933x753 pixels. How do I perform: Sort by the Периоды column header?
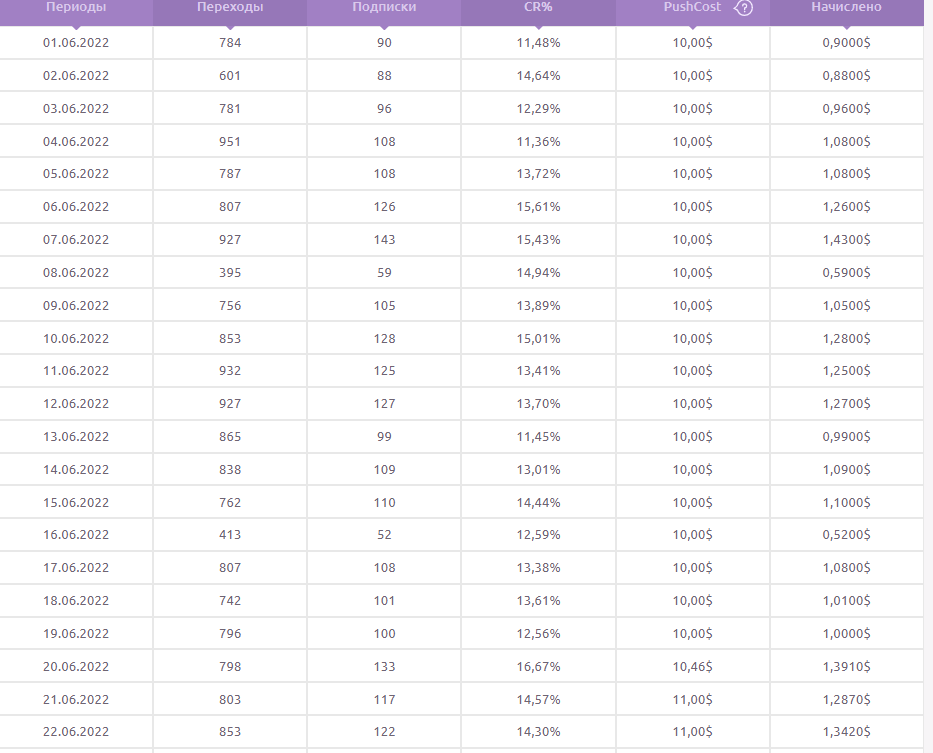(x=76, y=7)
